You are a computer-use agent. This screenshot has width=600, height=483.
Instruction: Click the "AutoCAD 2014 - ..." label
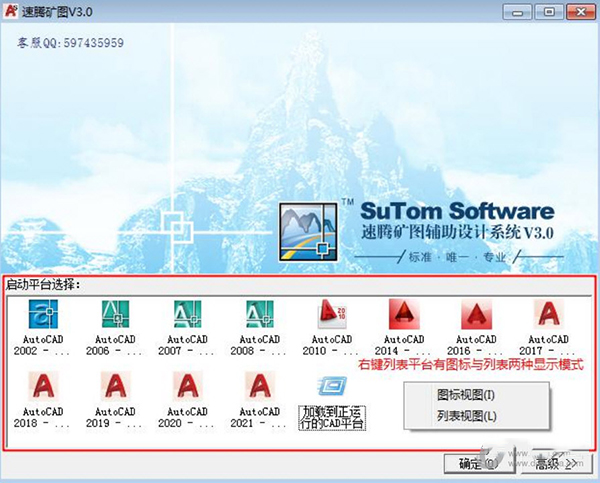(x=403, y=345)
